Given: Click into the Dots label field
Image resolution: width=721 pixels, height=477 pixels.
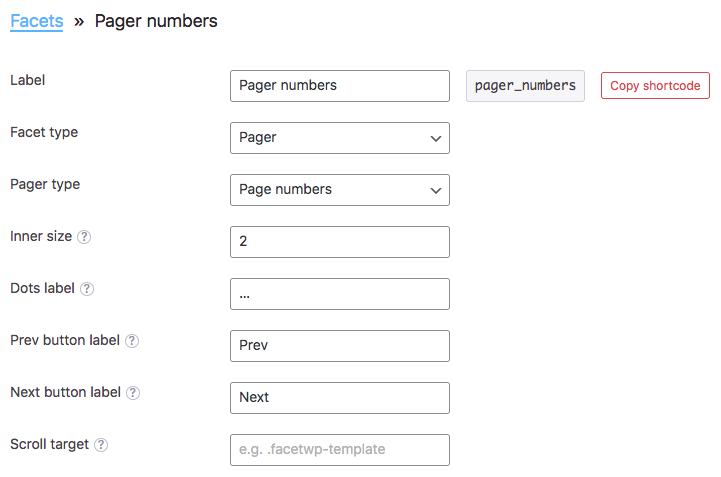Looking at the screenshot, I should pos(340,294).
